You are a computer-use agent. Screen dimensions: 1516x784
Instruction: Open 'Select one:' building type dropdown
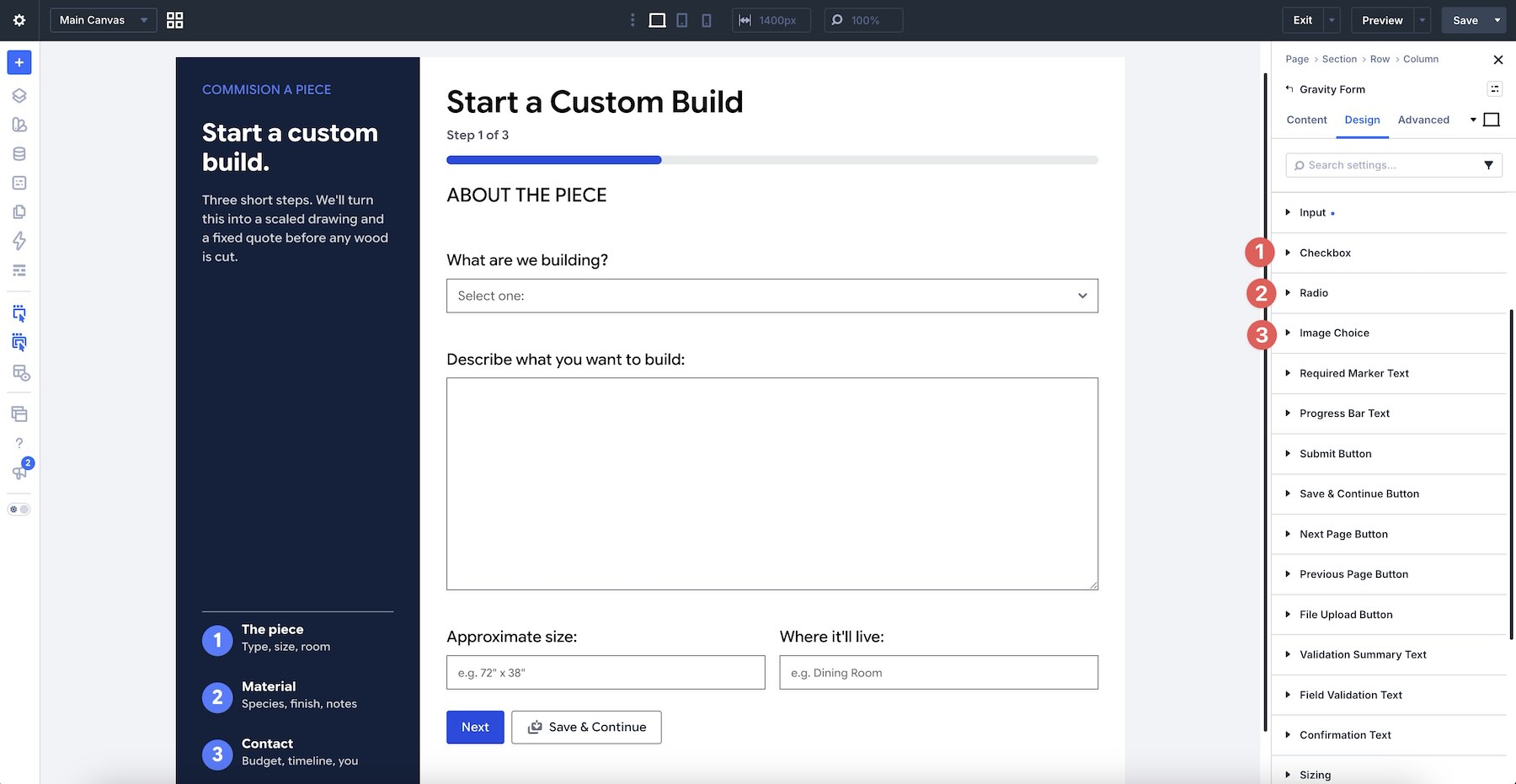coord(772,296)
